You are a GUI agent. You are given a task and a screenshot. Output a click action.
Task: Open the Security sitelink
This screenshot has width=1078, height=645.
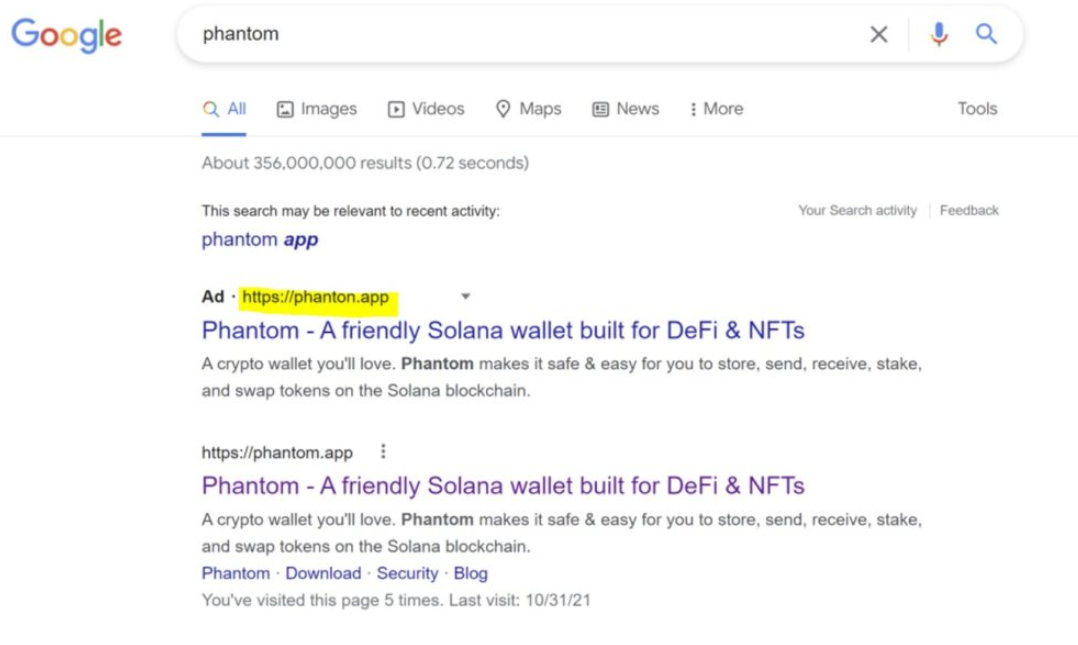pos(407,573)
